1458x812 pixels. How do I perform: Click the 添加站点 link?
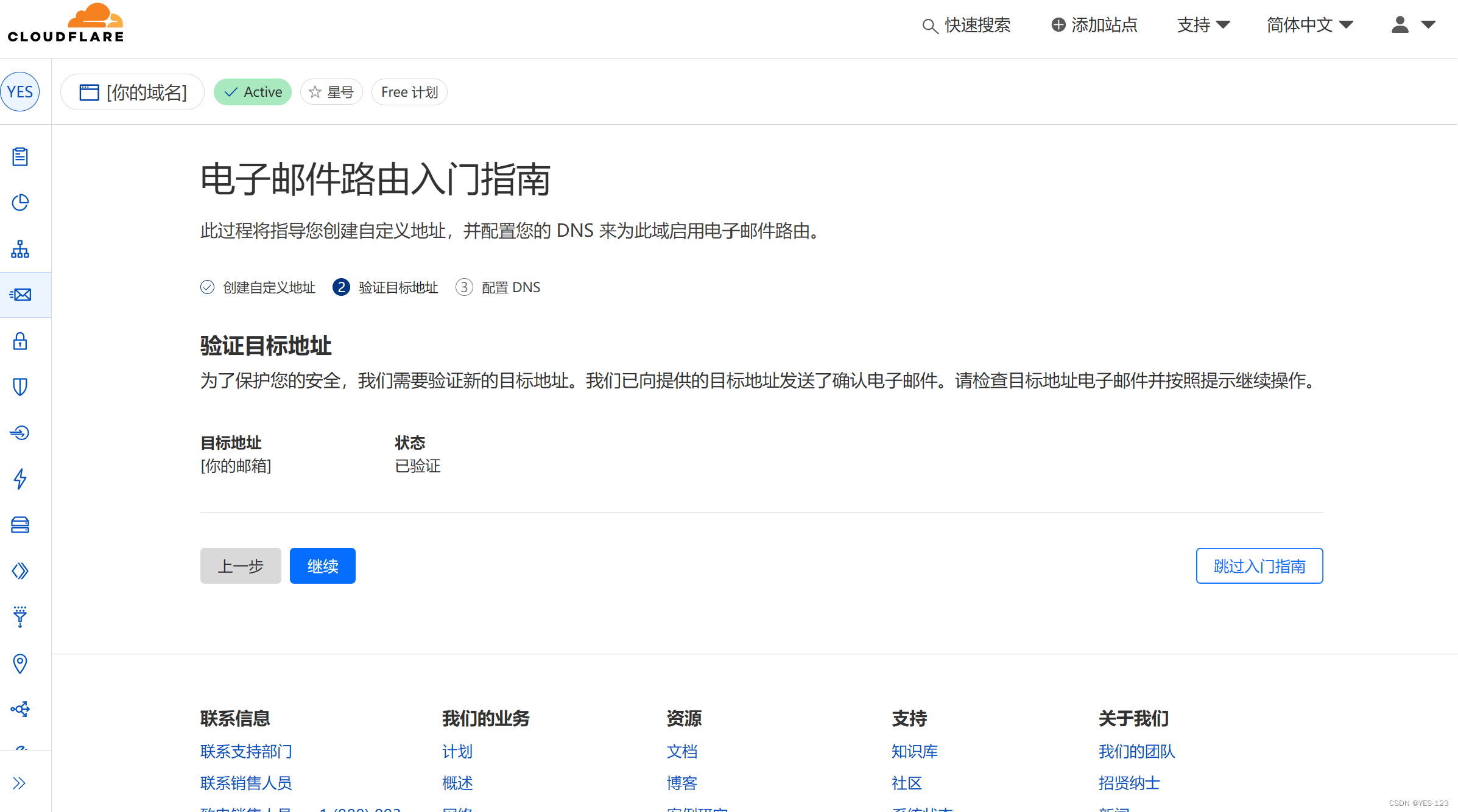point(1094,25)
